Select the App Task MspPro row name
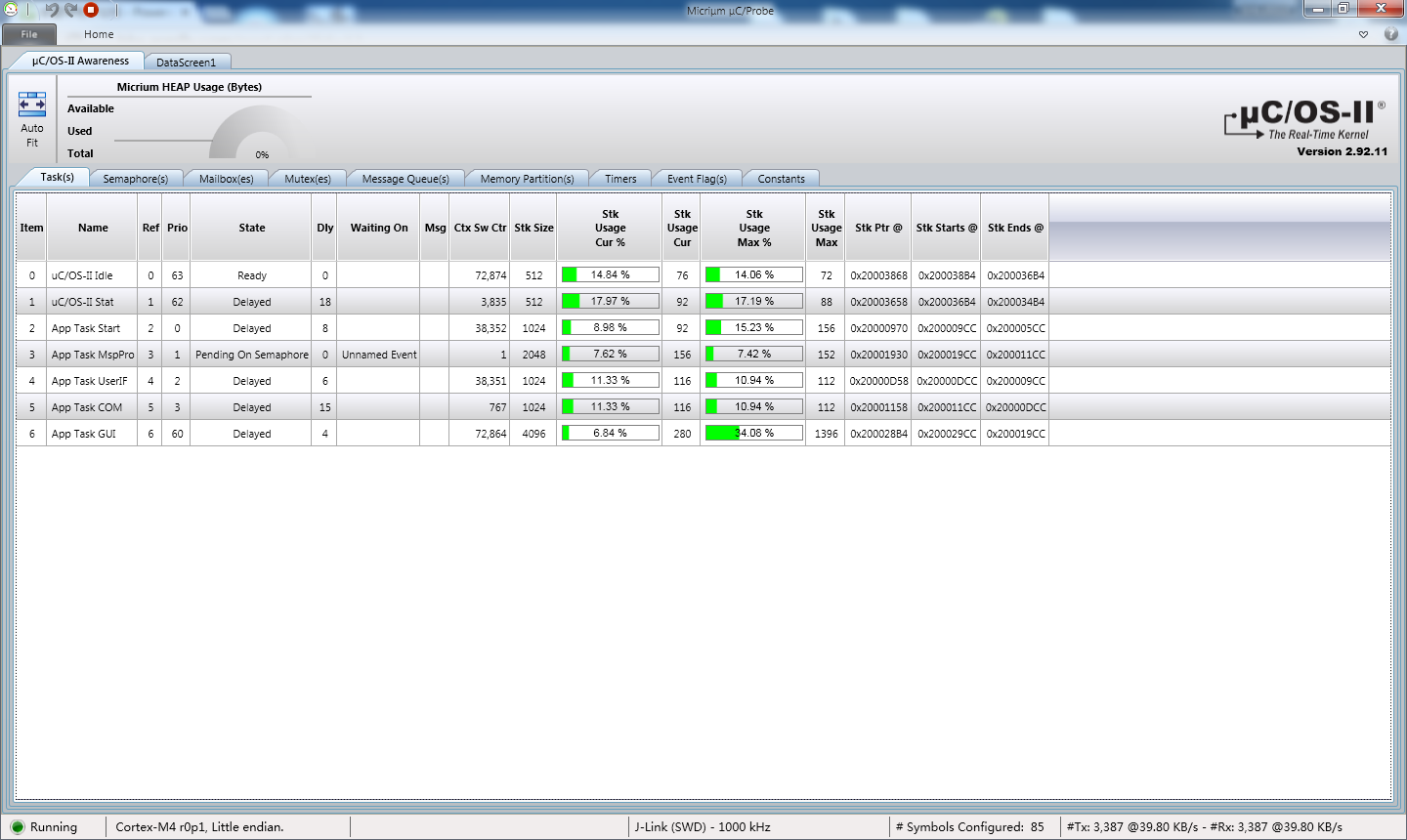 tap(93, 355)
